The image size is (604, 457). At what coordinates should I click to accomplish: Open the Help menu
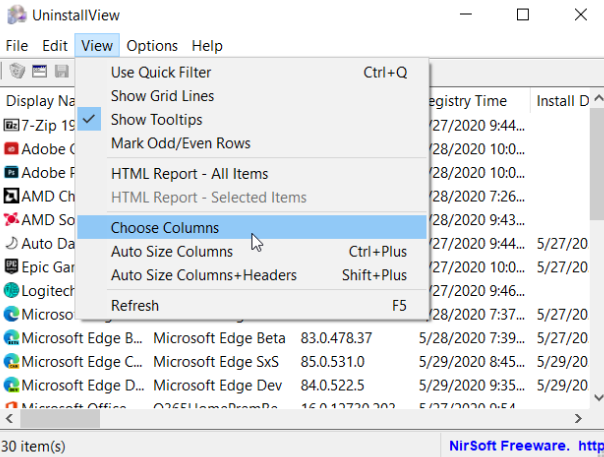click(207, 46)
